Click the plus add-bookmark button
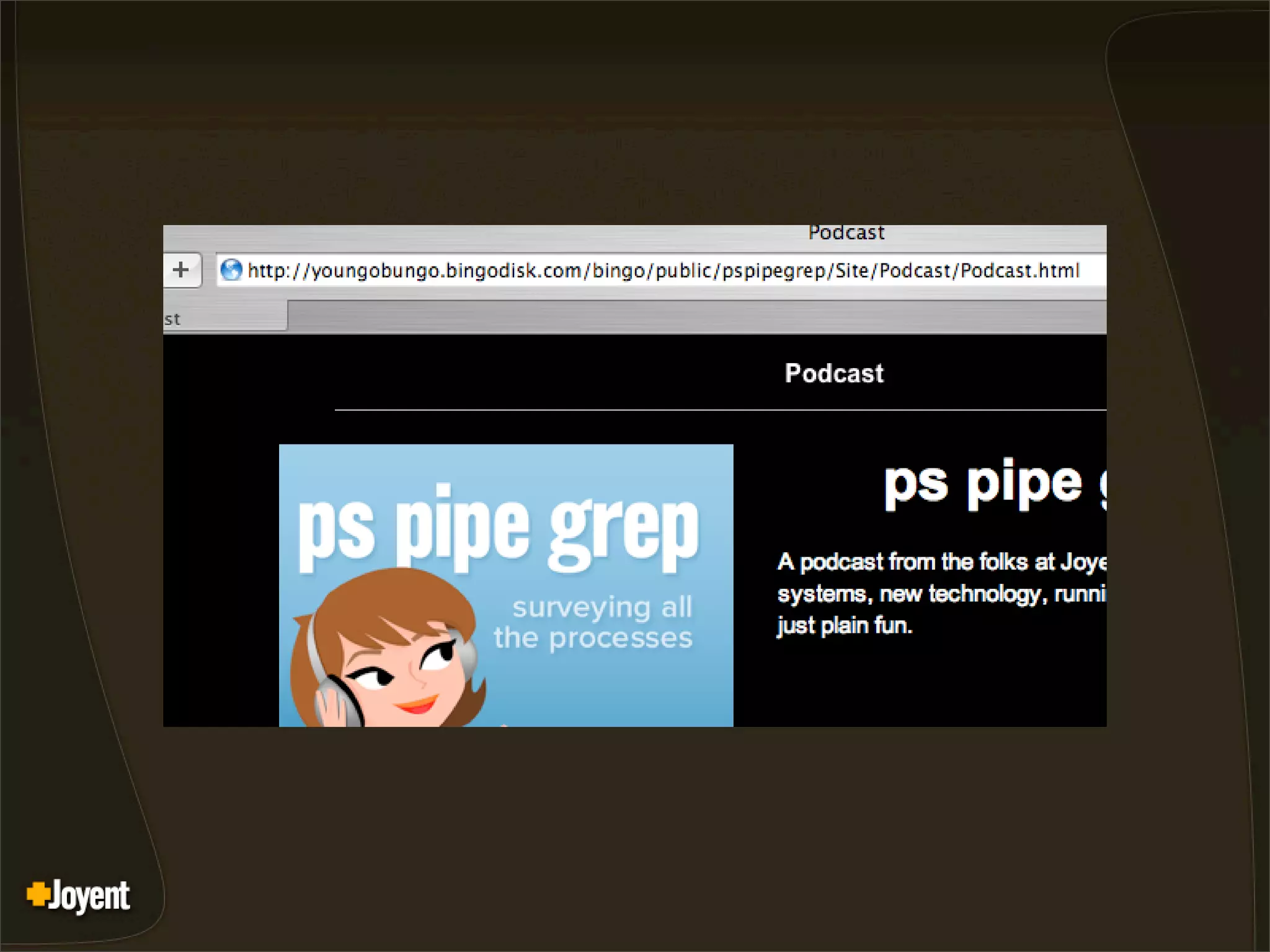This screenshot has height=952, width=1270. (x=182, y=270)
